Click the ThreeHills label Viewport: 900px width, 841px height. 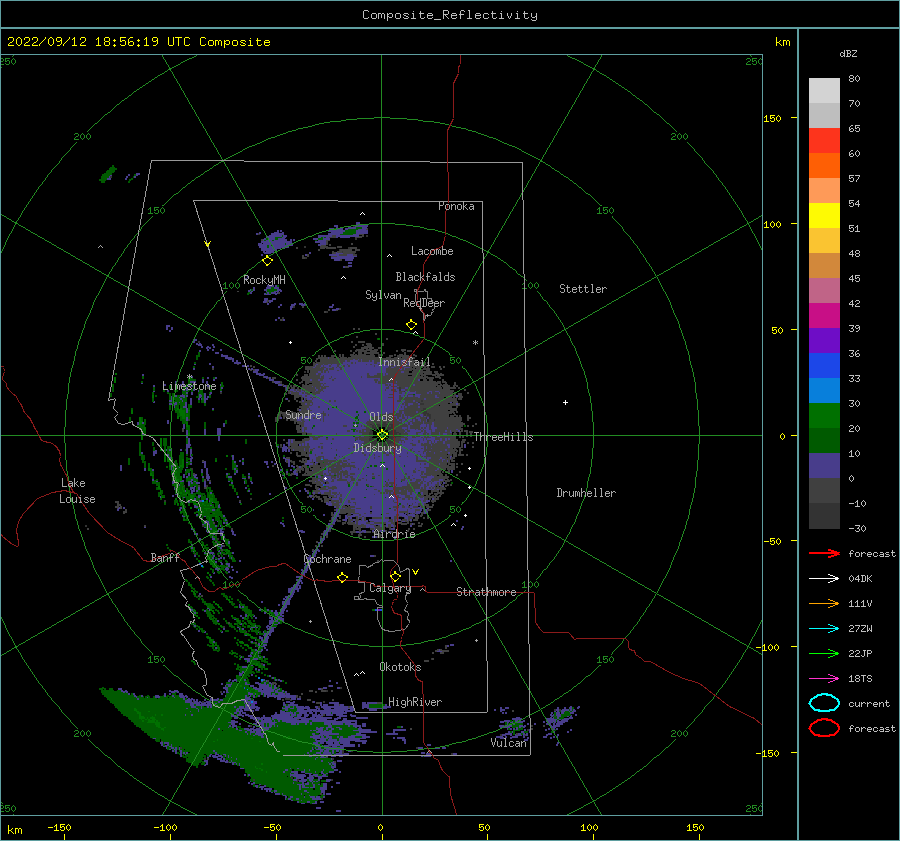[x=503, y=437]
